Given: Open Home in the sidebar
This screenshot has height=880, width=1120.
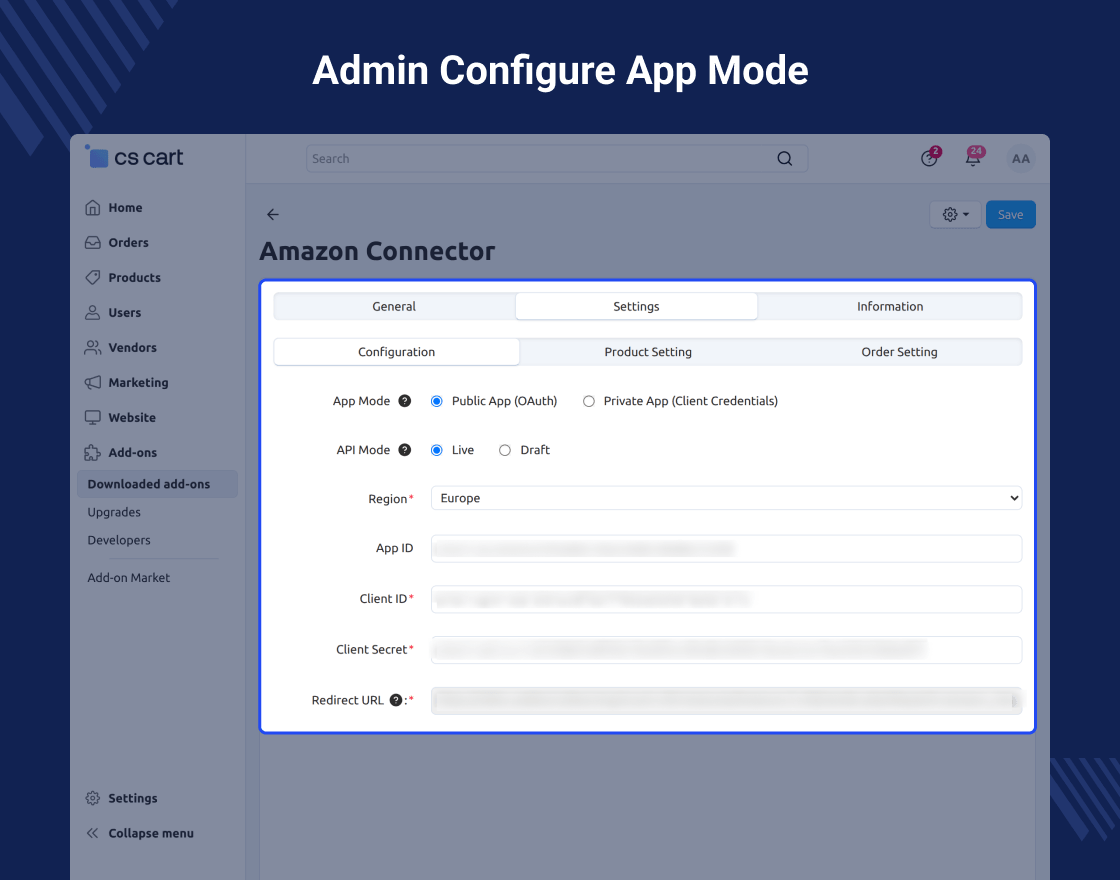Looking at the screenshot, I should tap(126, 208).
